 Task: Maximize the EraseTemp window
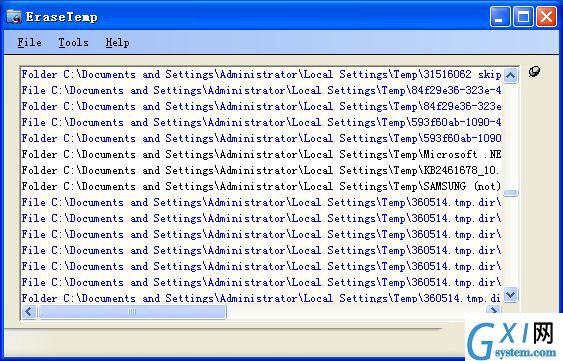pos(523,17)
